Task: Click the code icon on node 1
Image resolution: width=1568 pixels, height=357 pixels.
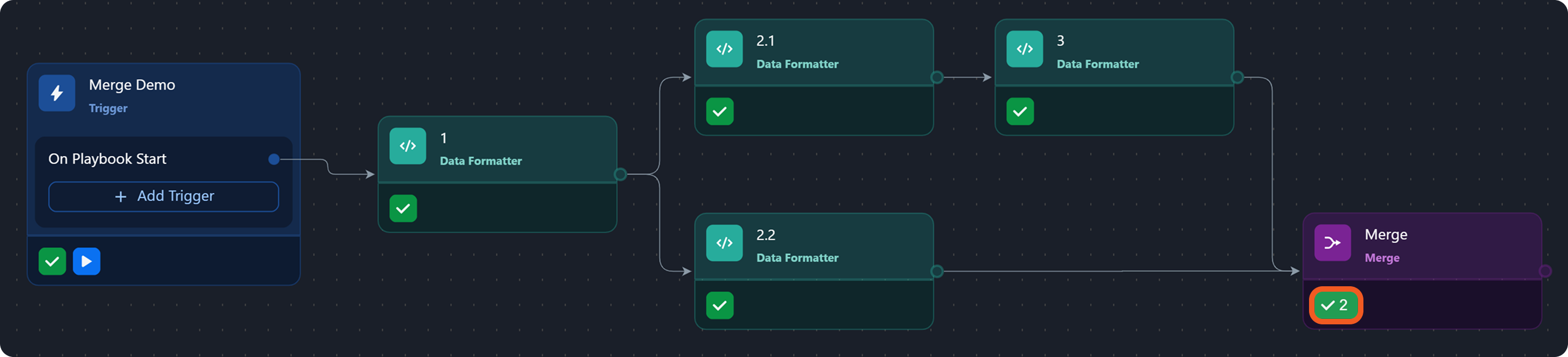Action: [407, 146]
